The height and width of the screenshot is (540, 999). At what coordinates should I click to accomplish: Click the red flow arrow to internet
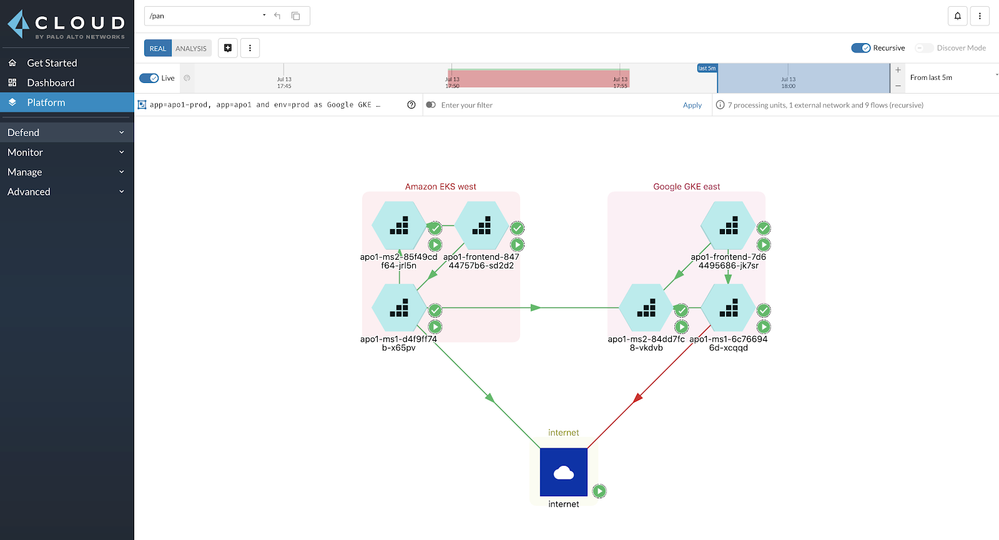637,399
